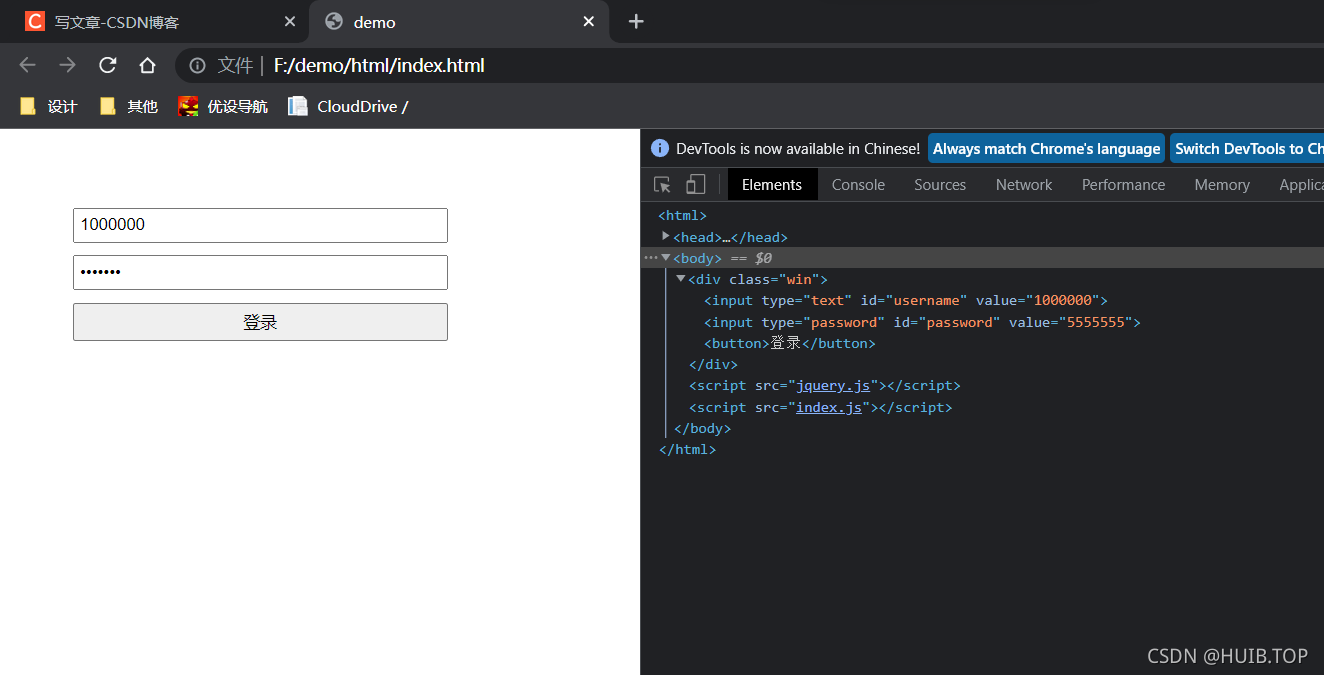
Task: Select the username input element line
Action: tap(906, 300)
